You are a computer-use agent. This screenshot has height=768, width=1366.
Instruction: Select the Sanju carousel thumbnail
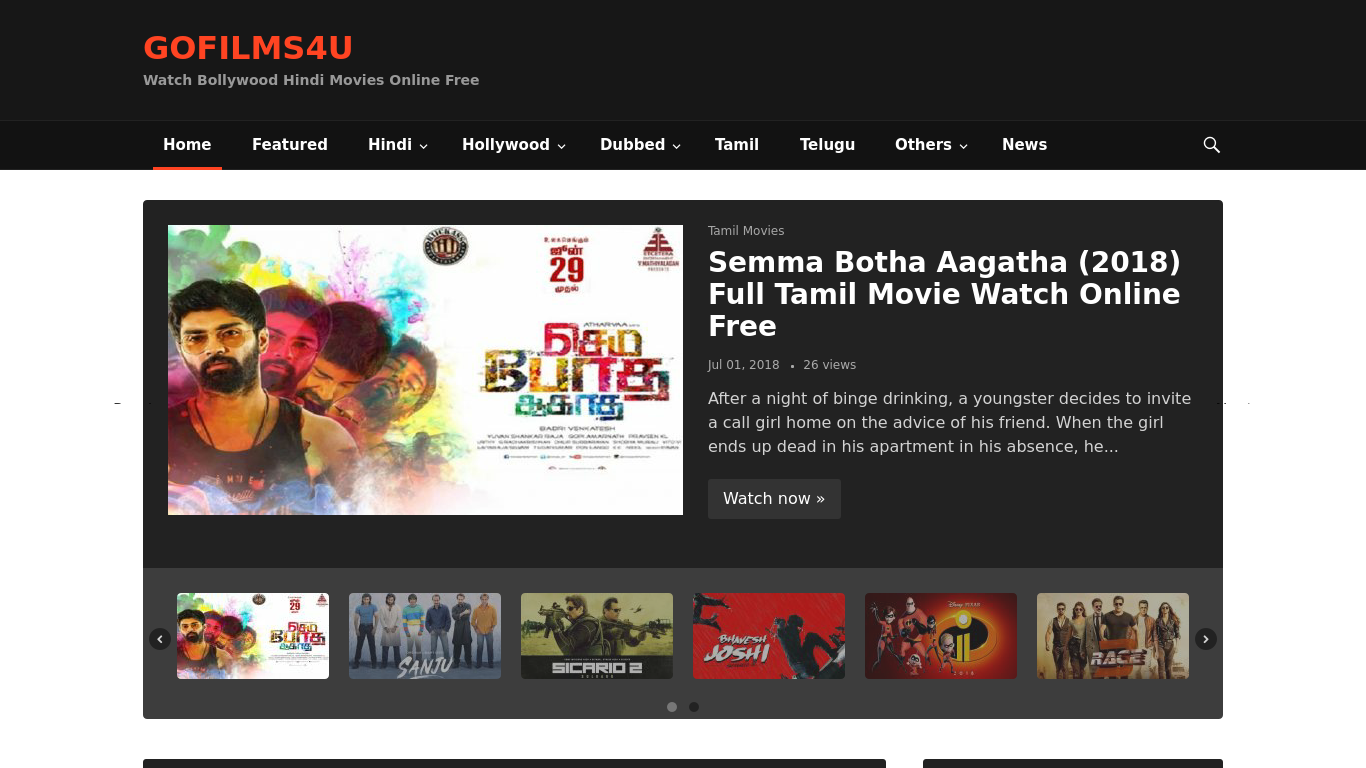tap(425, 636)
